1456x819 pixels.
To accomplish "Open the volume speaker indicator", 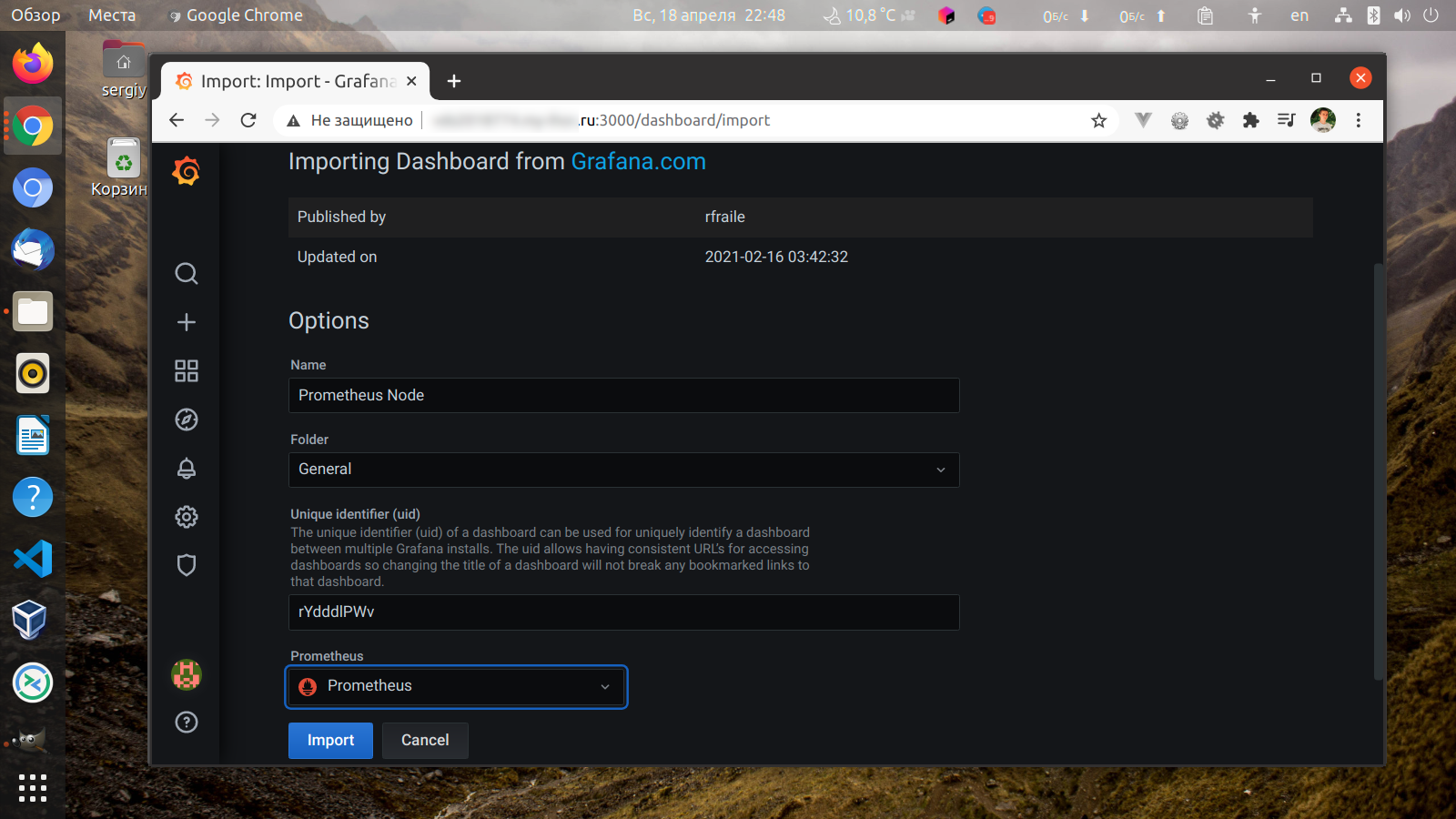I will (1402, 15).
